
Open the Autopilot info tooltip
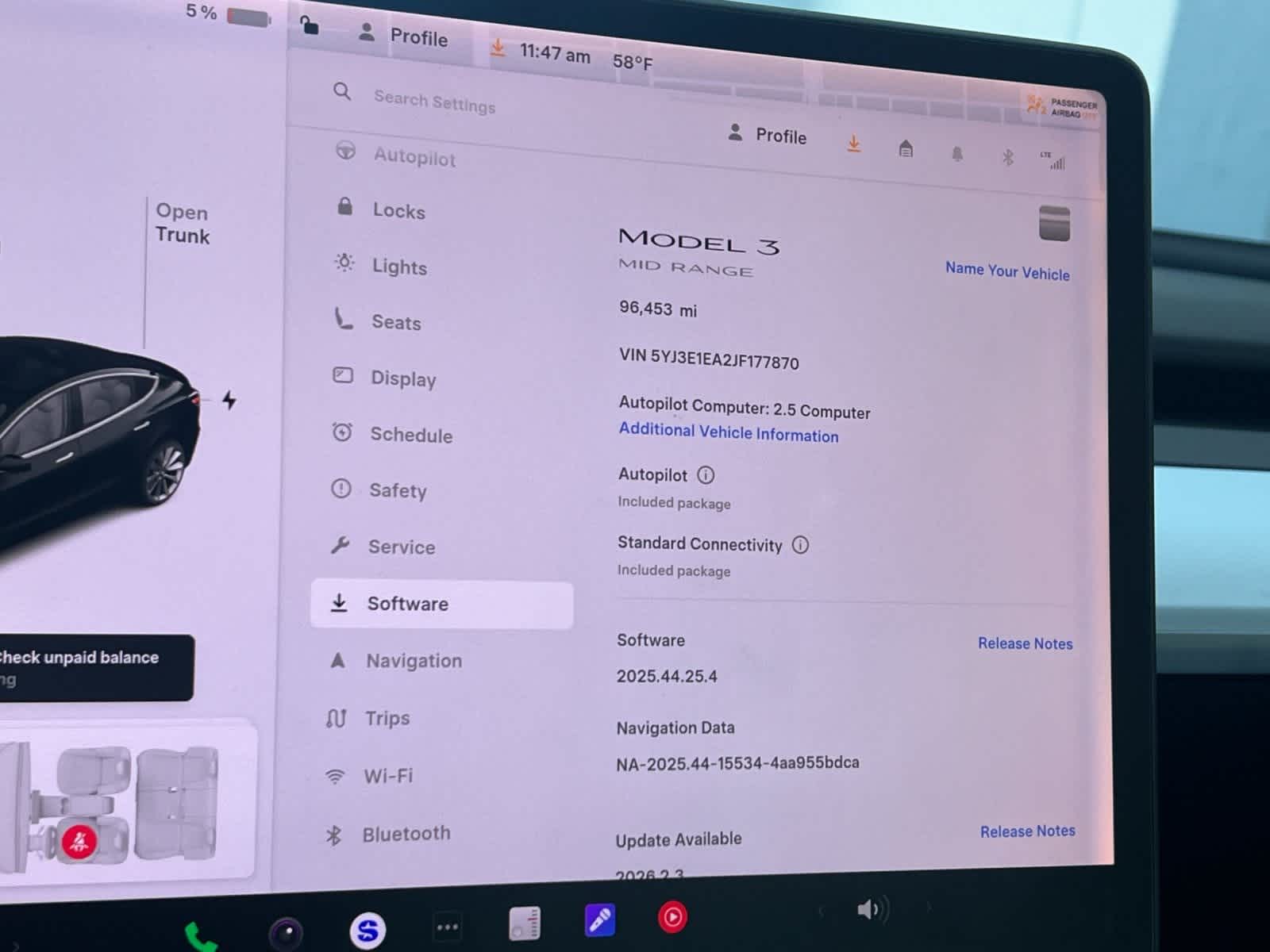705,475
